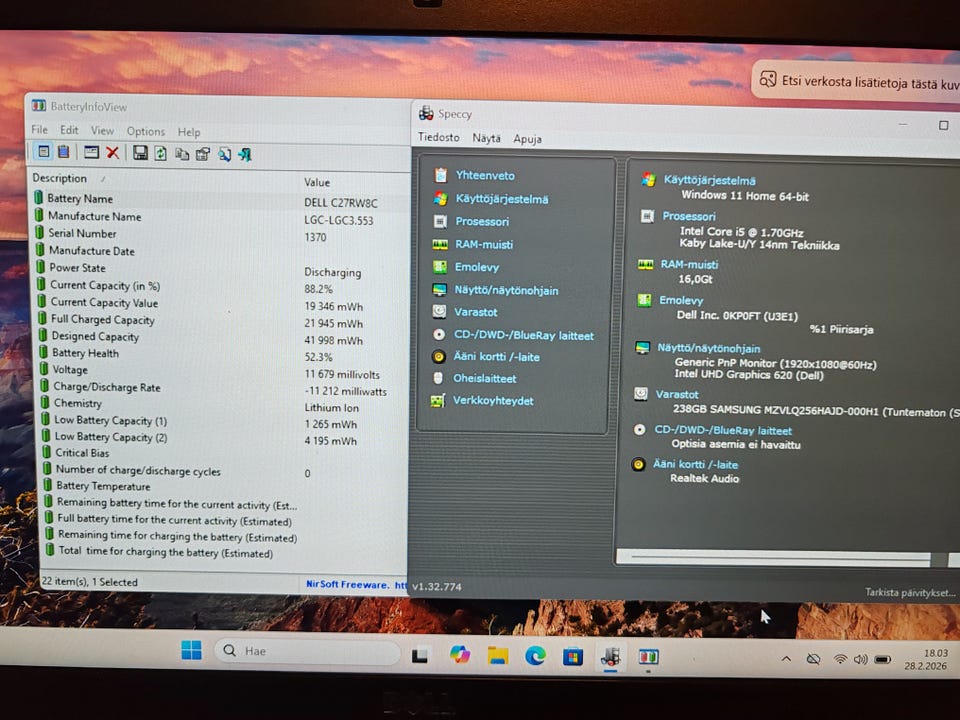The image size is (960, 720).
Task: Click Ääni kortti /-laite heading in summary pane
Action: pyautogui.click(x=695, y=465)
